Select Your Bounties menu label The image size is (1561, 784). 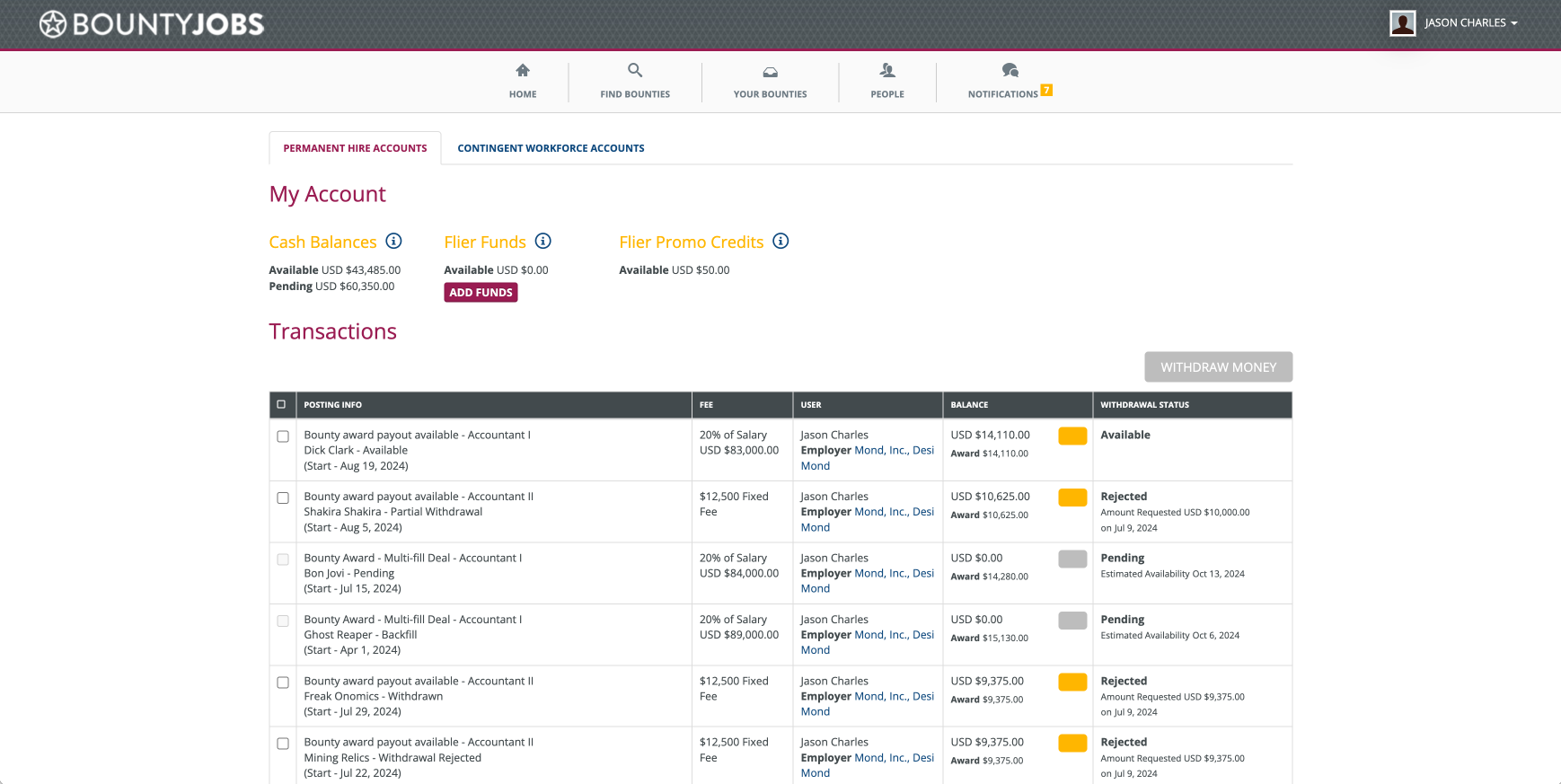pyautogui.click(x=771, y=94)
